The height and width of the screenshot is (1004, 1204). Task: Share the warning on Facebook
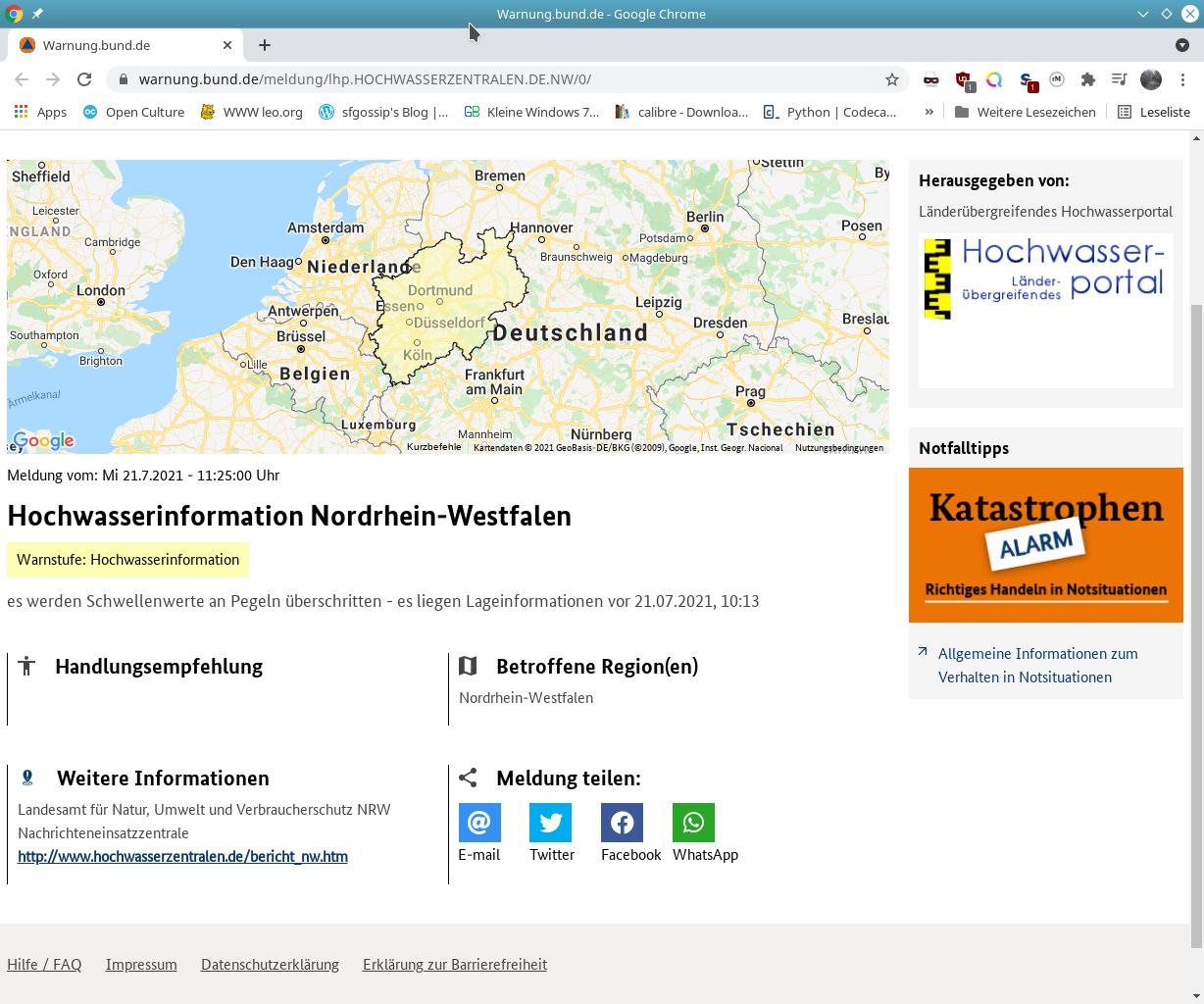[622, 823]
